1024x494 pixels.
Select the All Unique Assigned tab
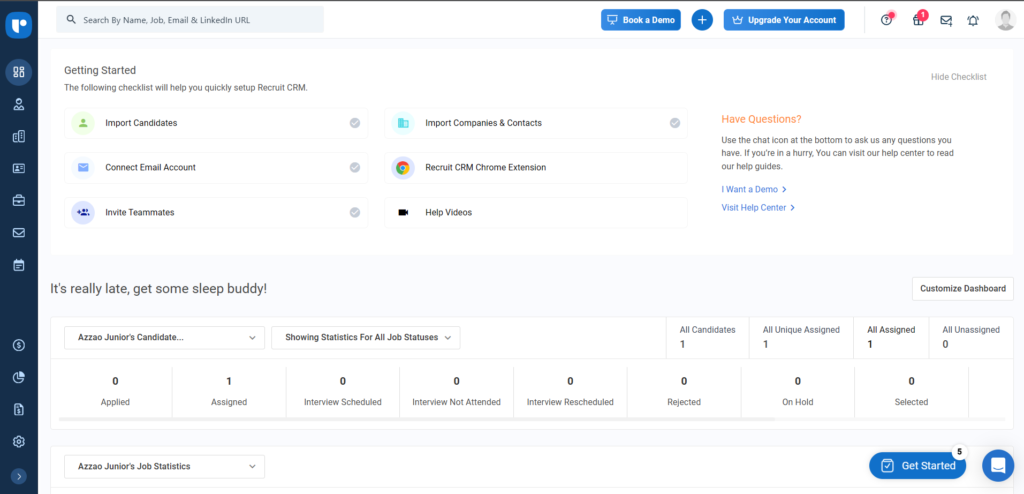coord(801,337)
